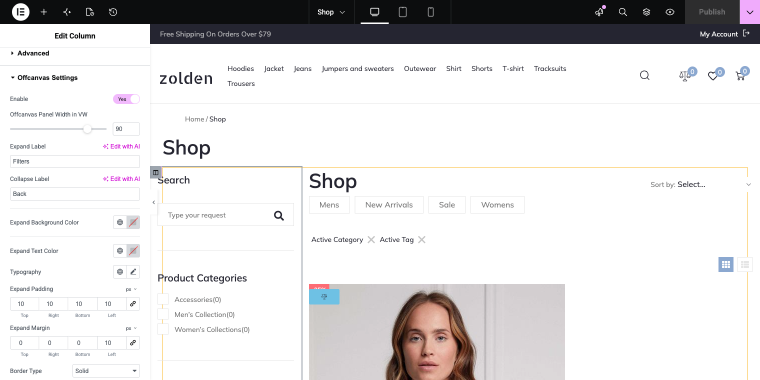Pick Expand Text Color swatch
The height and width of the screenshot is (380, 760).
(x=133, y=251)
